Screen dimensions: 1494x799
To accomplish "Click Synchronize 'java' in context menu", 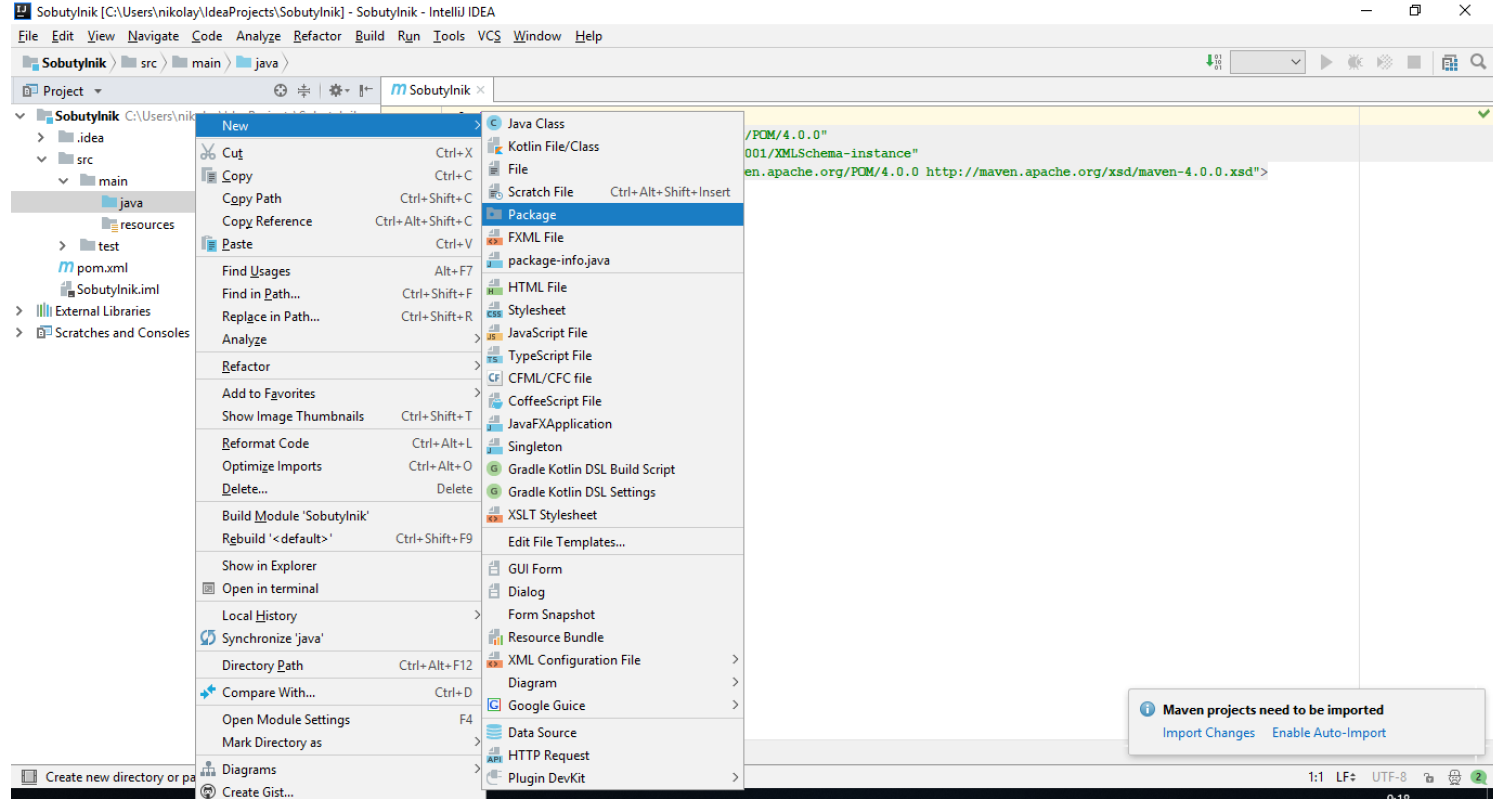I will (x=338, y=638).
